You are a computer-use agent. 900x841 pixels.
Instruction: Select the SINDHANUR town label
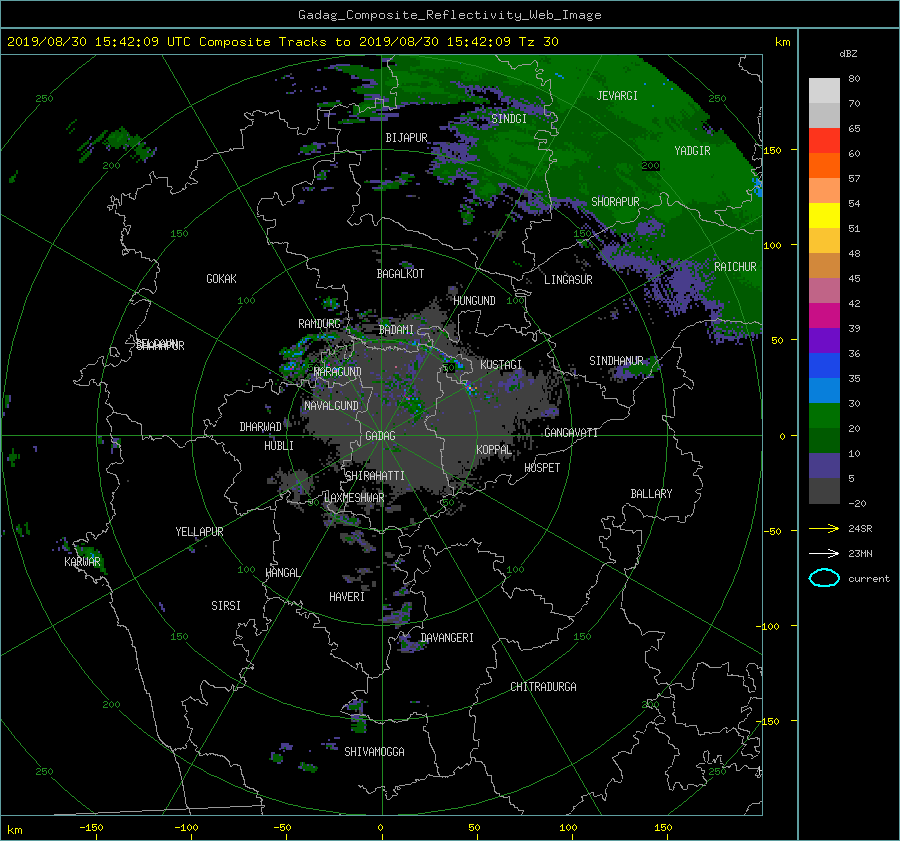[x=616, y=361]
